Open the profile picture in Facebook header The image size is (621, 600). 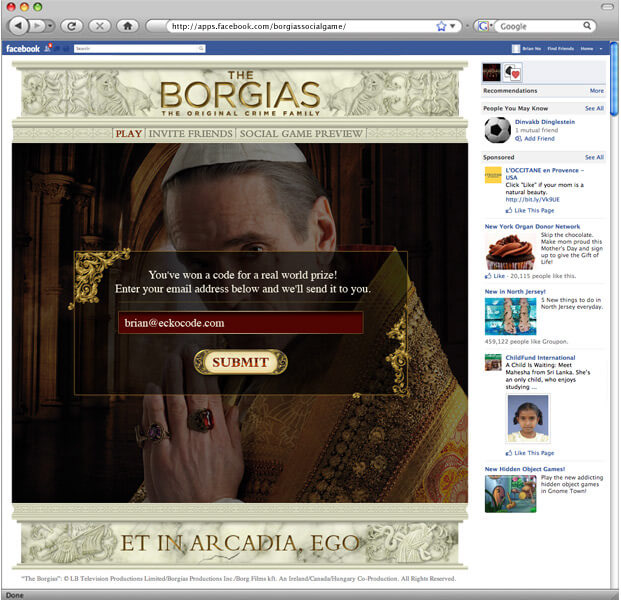tap(516, 49)
